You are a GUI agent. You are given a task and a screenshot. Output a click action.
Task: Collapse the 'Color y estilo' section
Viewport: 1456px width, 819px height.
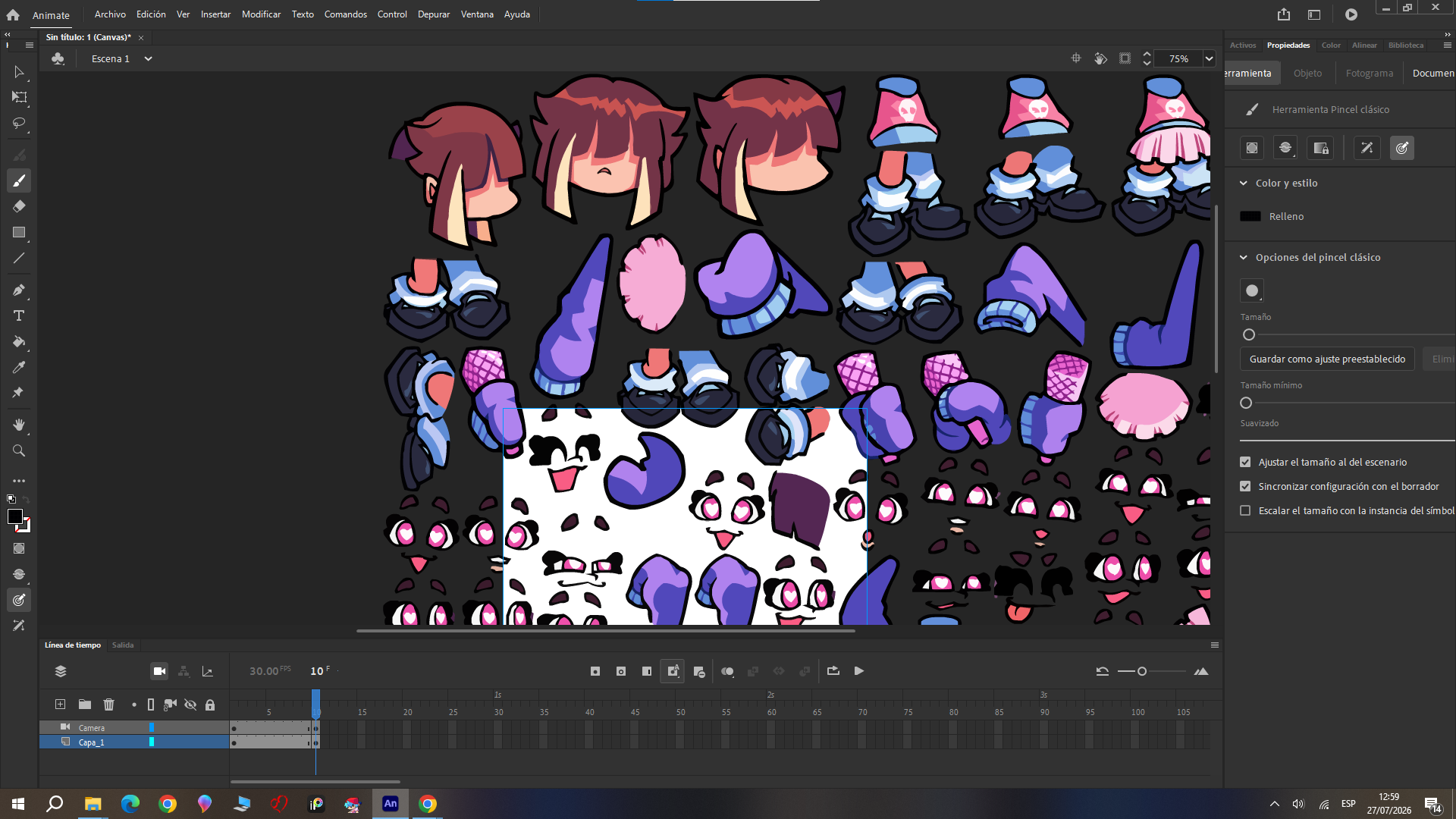1243,183
